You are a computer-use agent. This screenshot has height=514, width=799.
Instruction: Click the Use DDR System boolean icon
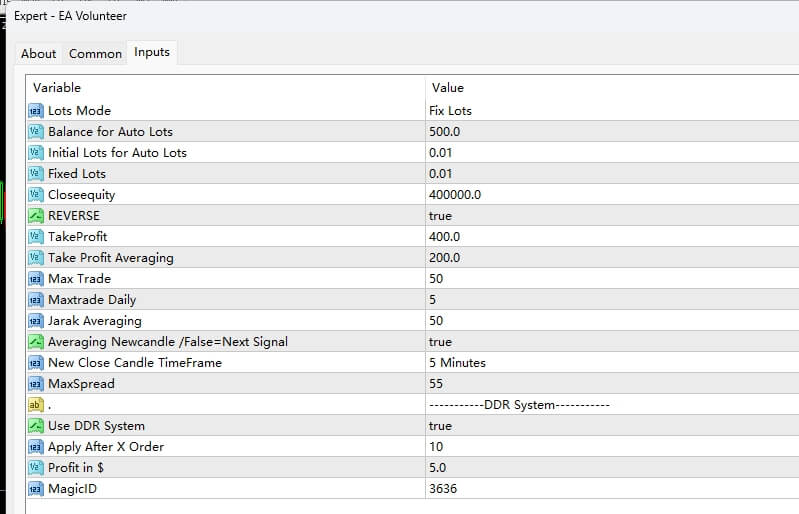[x=36, y=426]
